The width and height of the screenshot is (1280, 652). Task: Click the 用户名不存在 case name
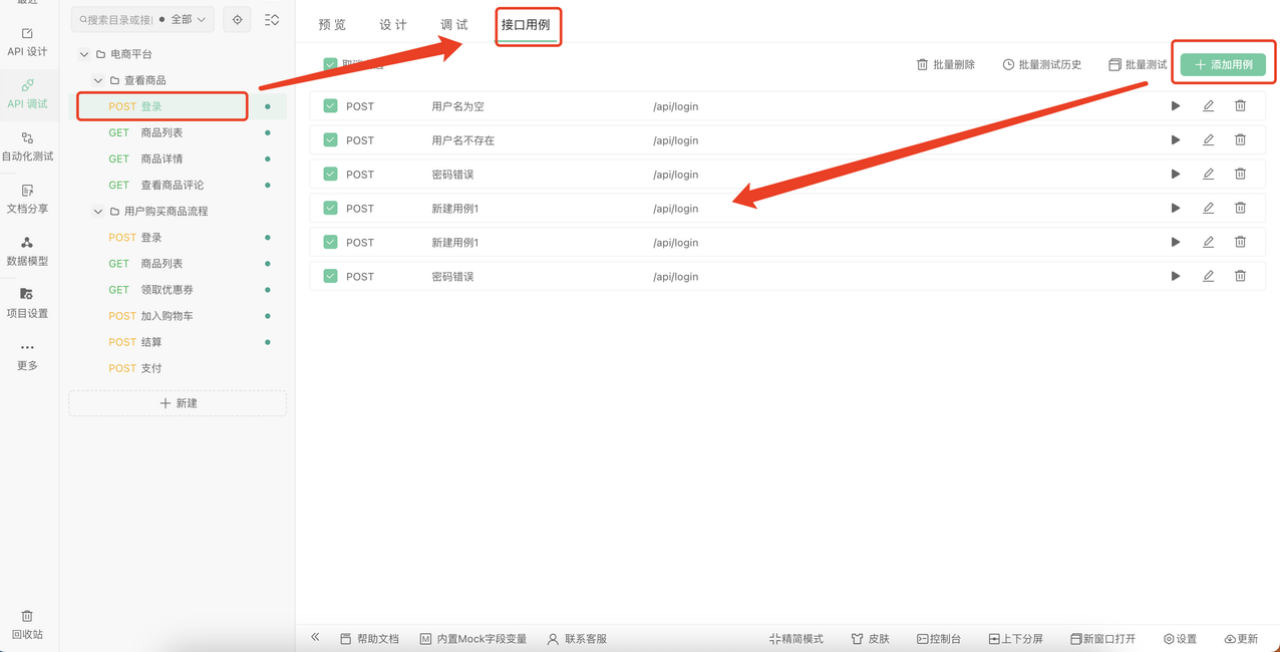463,140
